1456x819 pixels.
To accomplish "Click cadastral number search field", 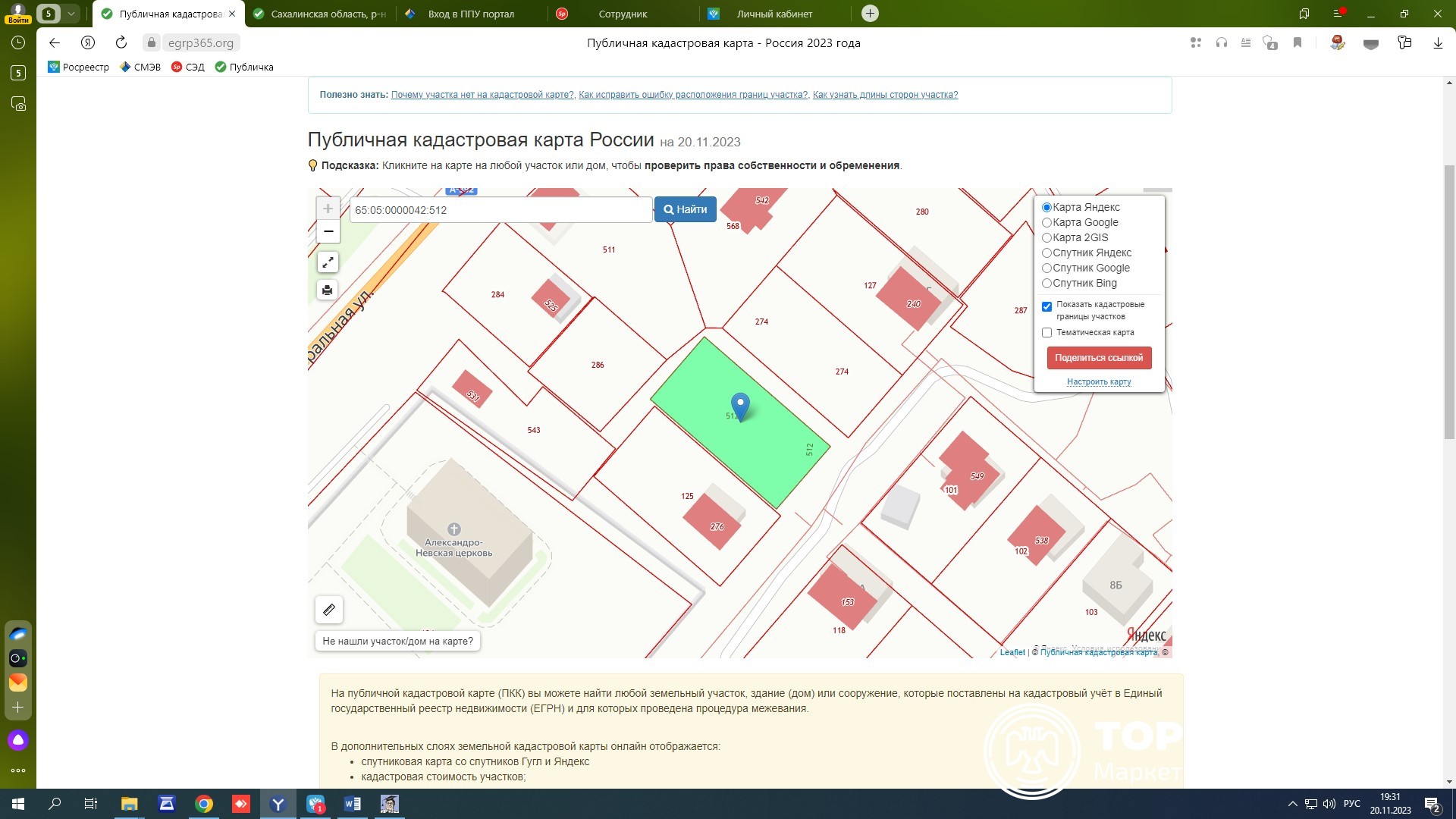I will [500, 210].
